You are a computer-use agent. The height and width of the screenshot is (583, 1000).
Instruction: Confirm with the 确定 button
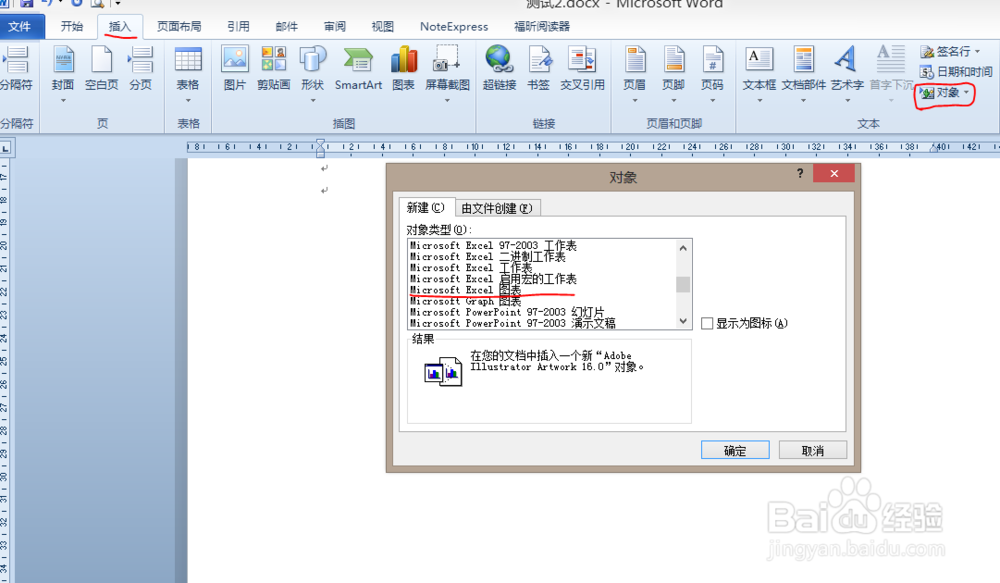[735, 450]
